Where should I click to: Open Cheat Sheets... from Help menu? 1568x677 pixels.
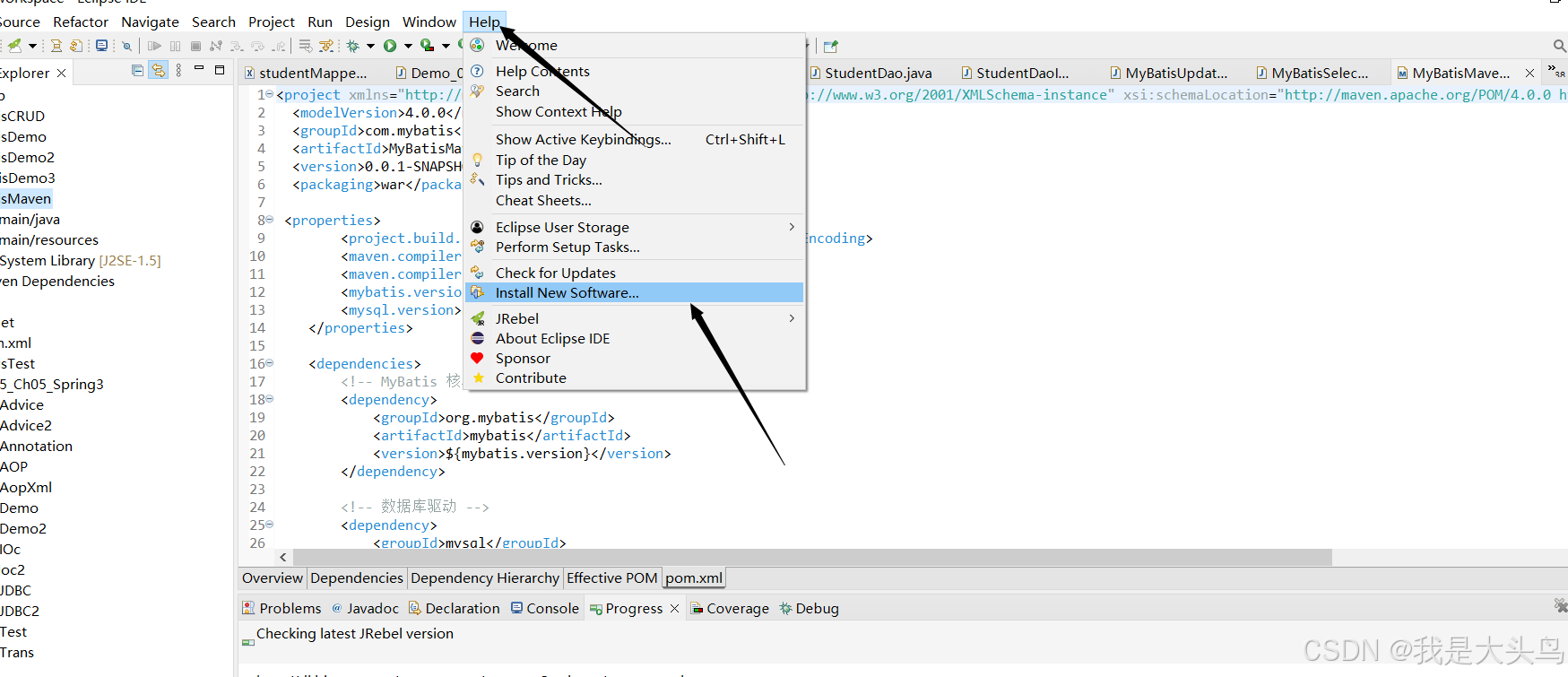click(635, 200)
